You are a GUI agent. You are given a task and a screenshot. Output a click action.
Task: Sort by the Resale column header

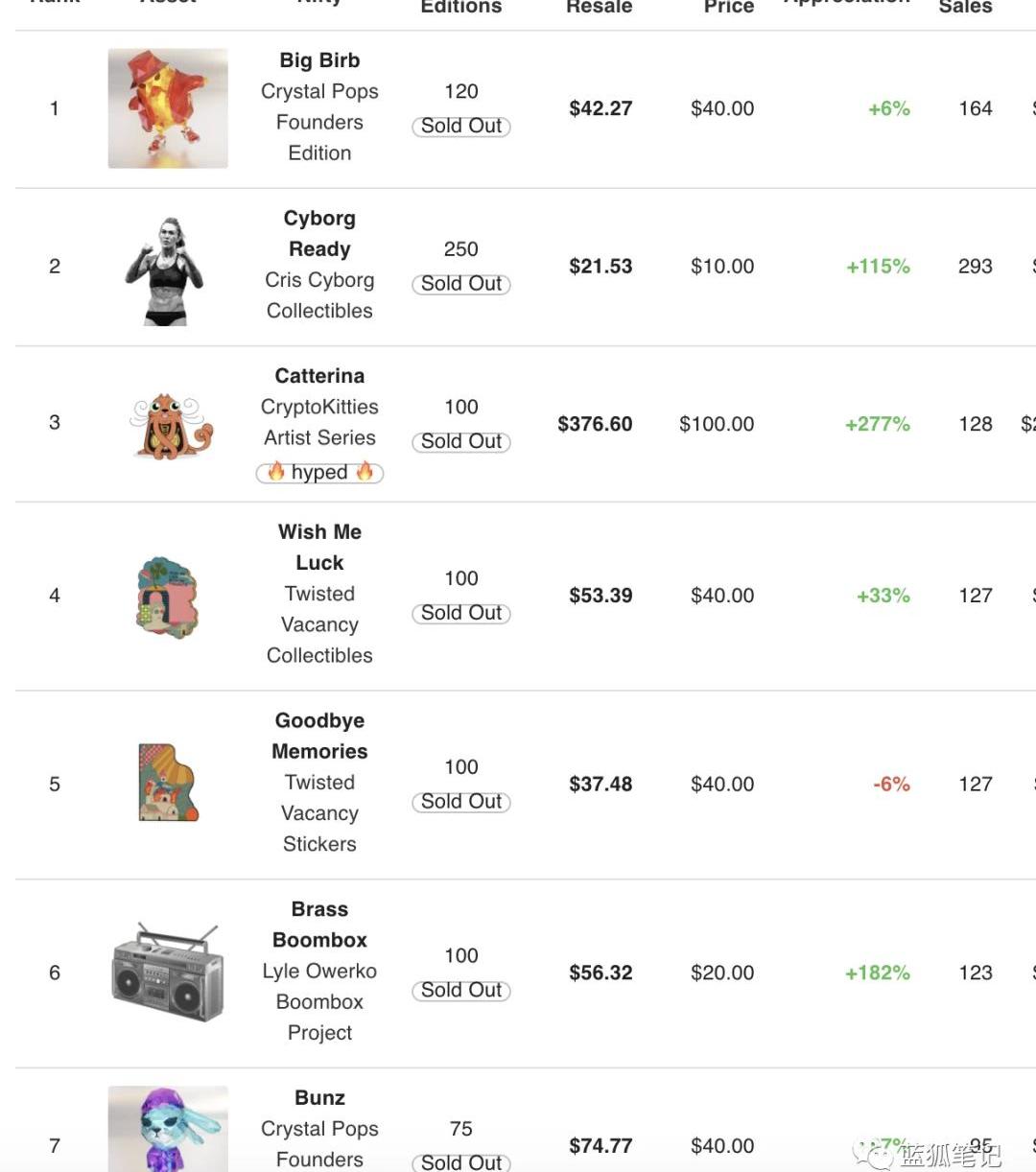point(600,7)
